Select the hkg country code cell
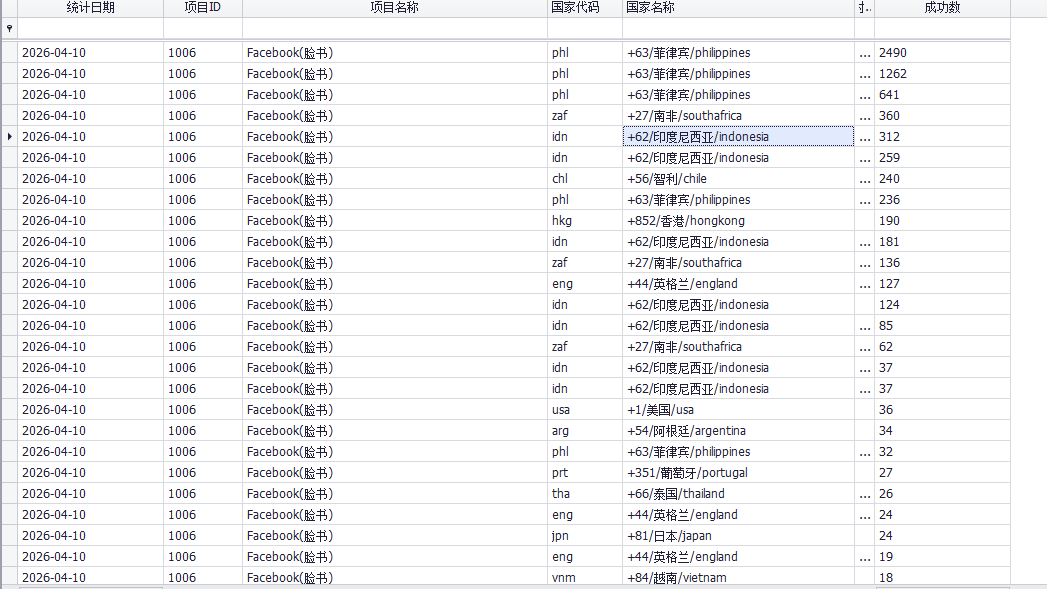1047x589 pixels. pyautogui.click(x=585, y=220)
